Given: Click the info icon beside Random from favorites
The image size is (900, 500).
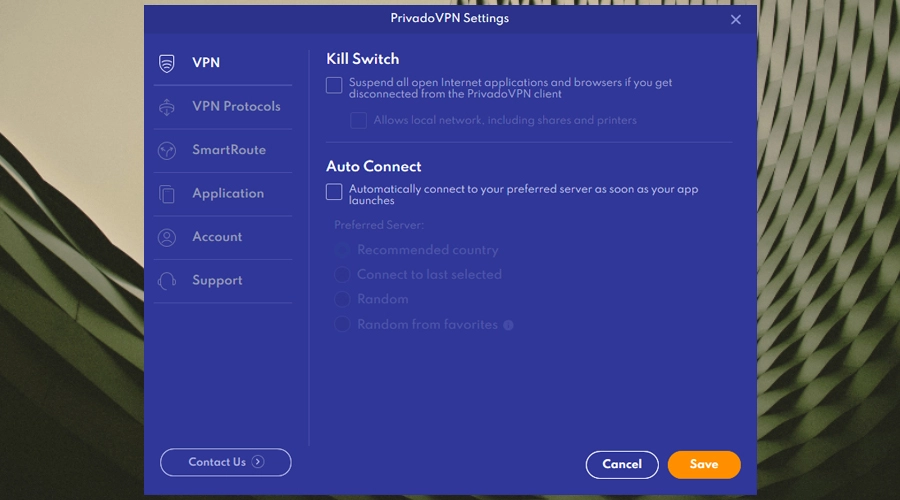Looking at the screenshot, I should (508, 325).
